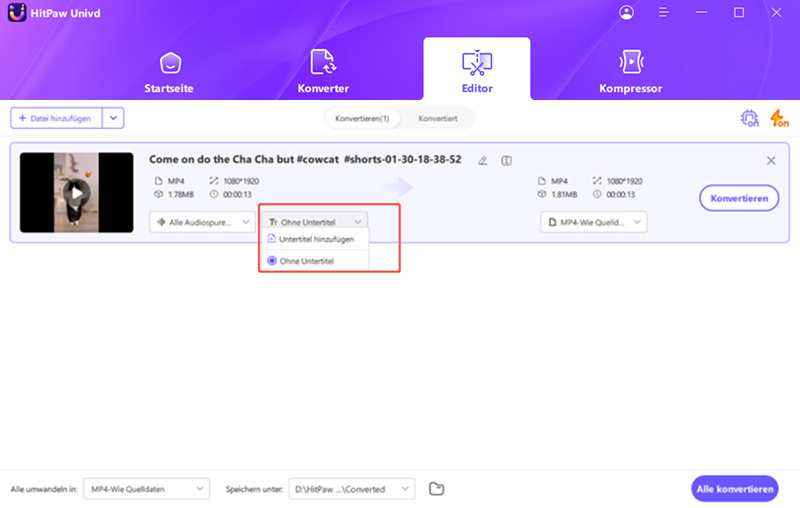The height and width of the screenshot is (508, 800).
Task: Click the Konvertieren button for the video
Action: (x=739, y=198)
